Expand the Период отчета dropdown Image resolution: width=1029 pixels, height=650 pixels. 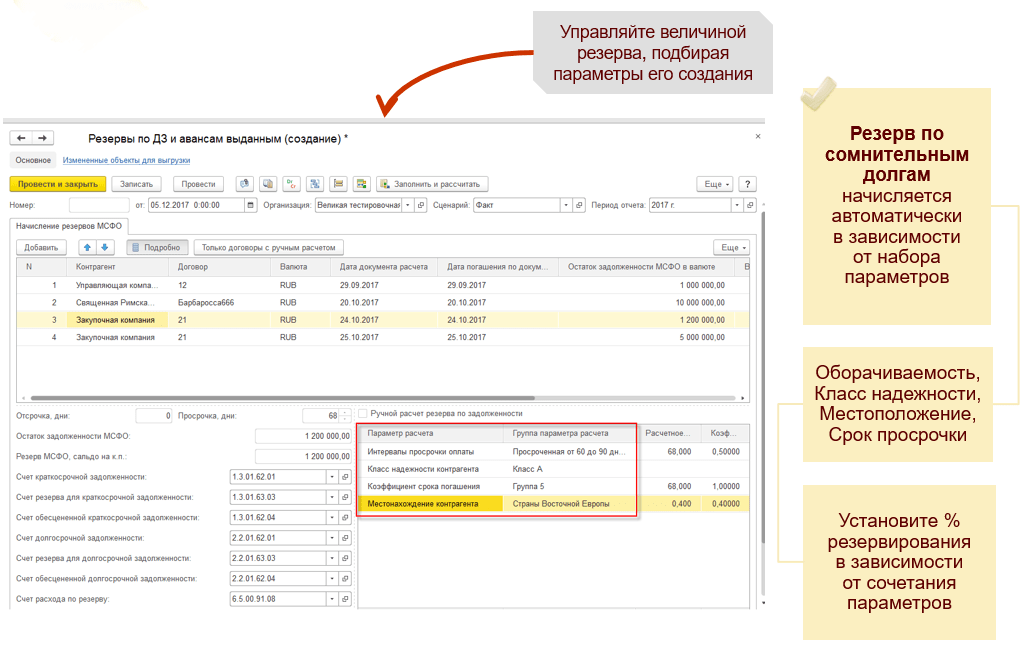click(x=735, y=205)
